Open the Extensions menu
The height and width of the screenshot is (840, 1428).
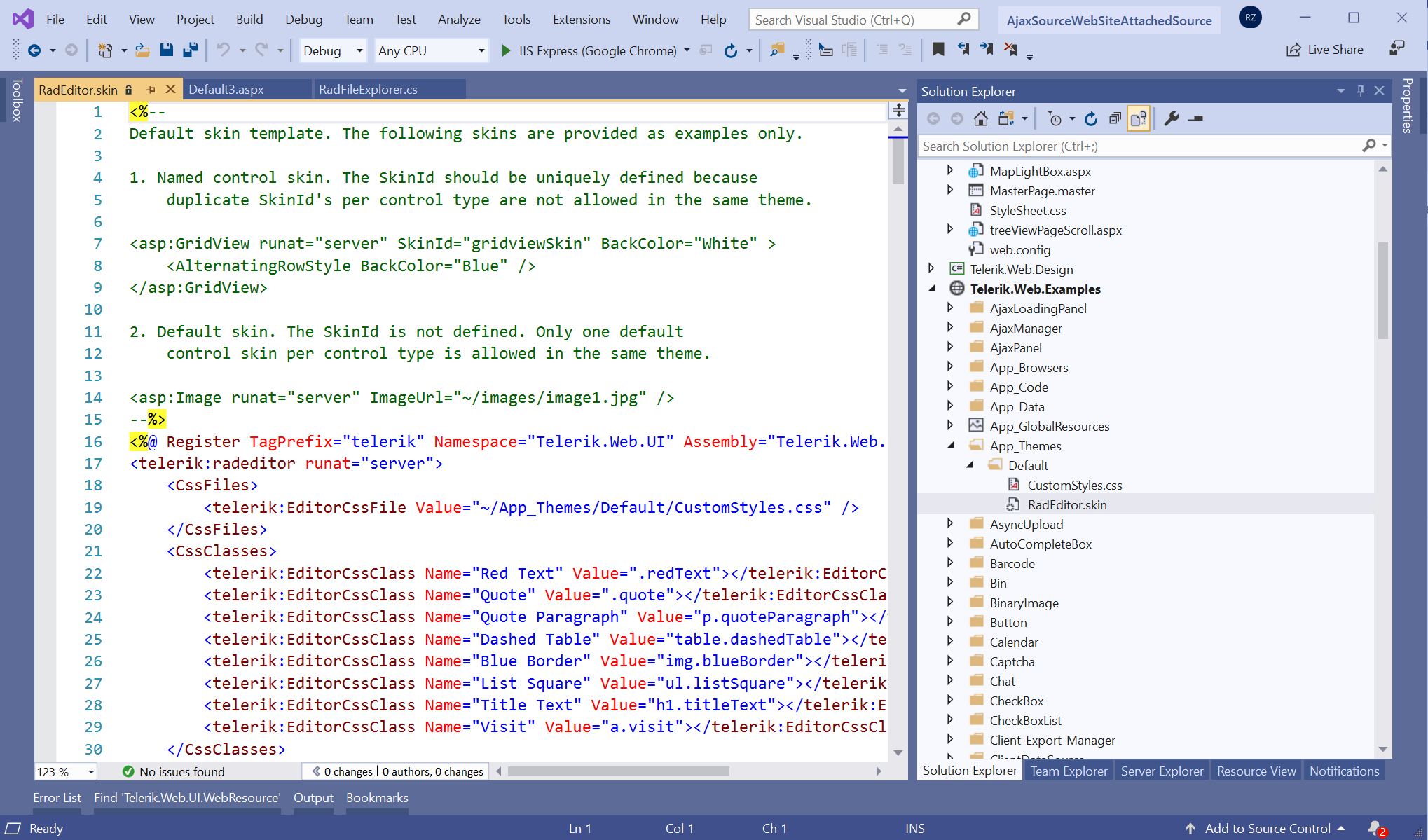(582, 20)
